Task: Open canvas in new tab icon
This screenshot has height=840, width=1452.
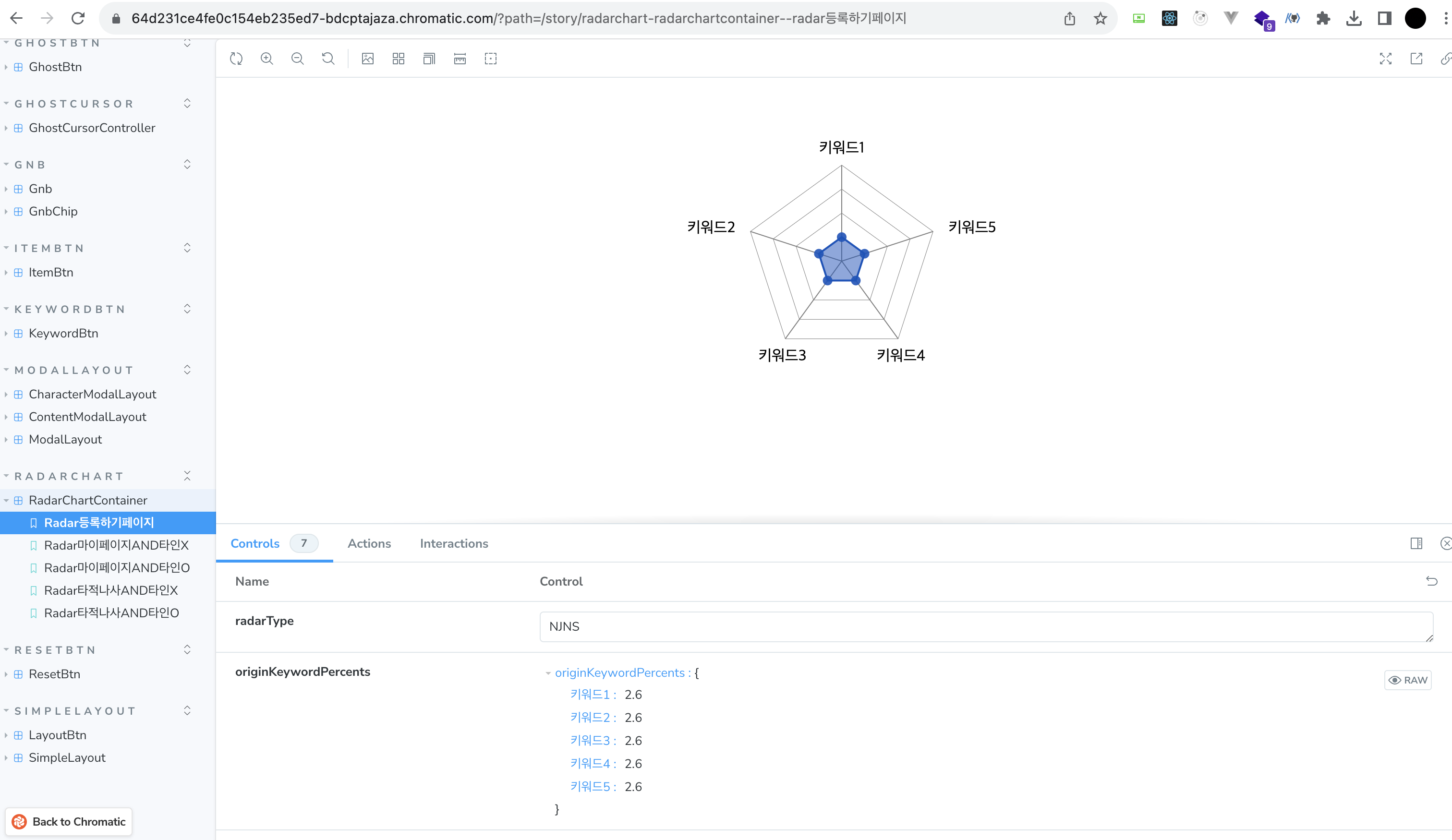Action: [1416, 59]
